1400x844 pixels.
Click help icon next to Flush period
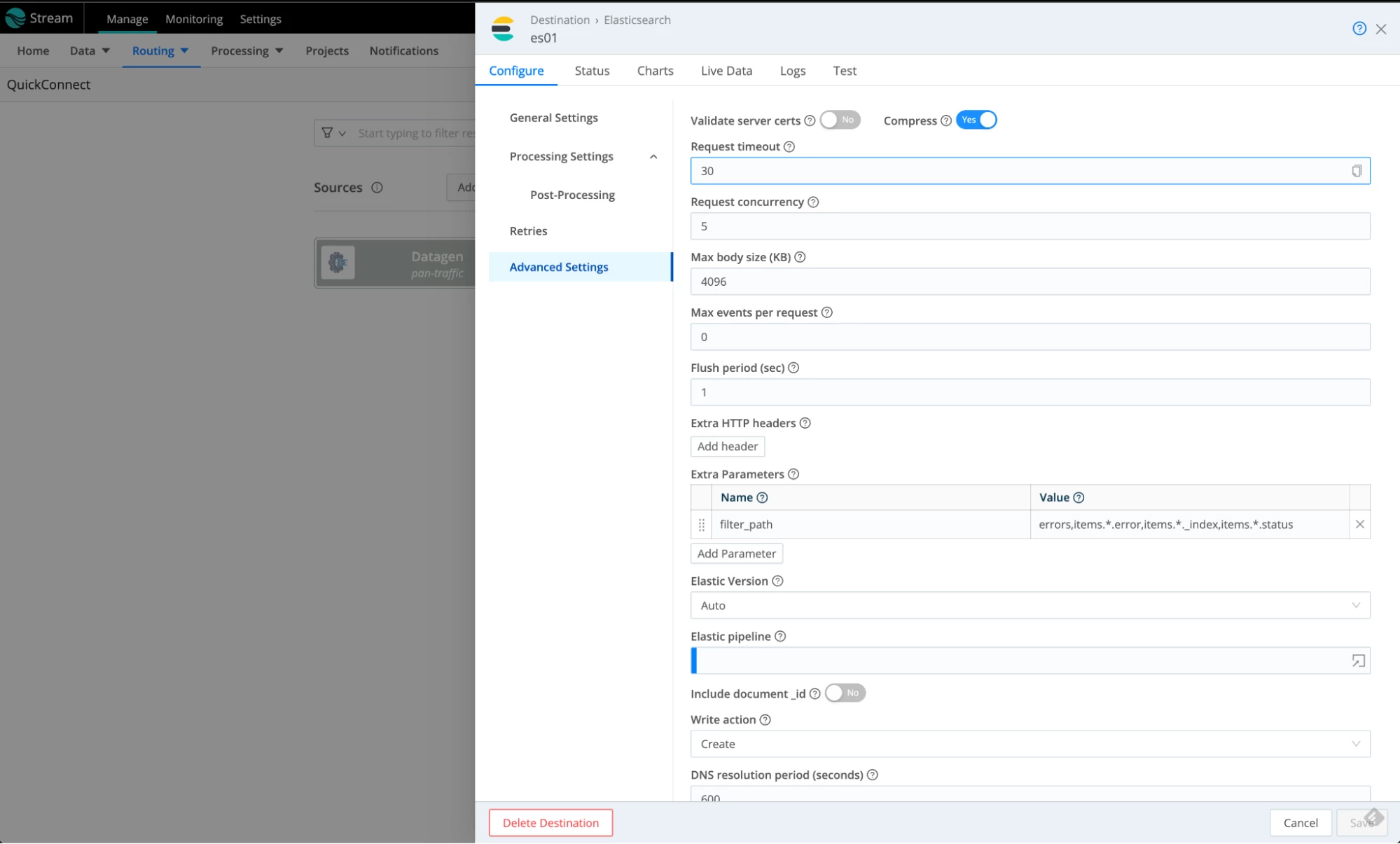[793, 368]
